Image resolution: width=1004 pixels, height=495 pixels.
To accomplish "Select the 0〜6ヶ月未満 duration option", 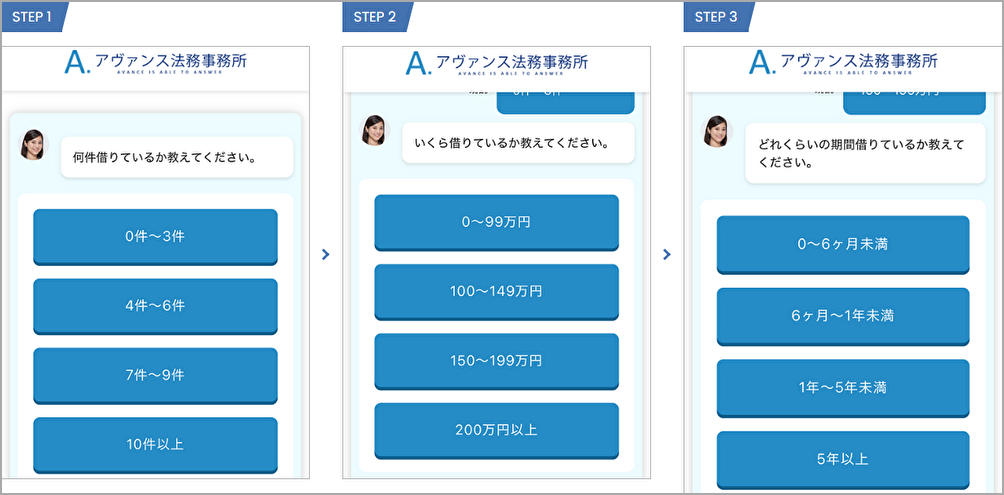I will coord(842,244).
